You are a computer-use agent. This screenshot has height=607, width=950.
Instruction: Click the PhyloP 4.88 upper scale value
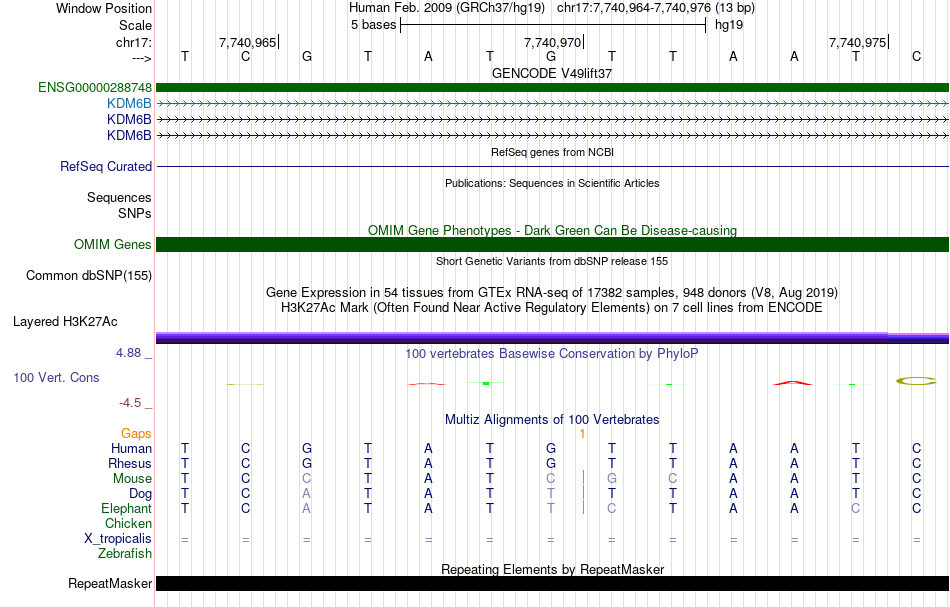(x=128, y=353)
